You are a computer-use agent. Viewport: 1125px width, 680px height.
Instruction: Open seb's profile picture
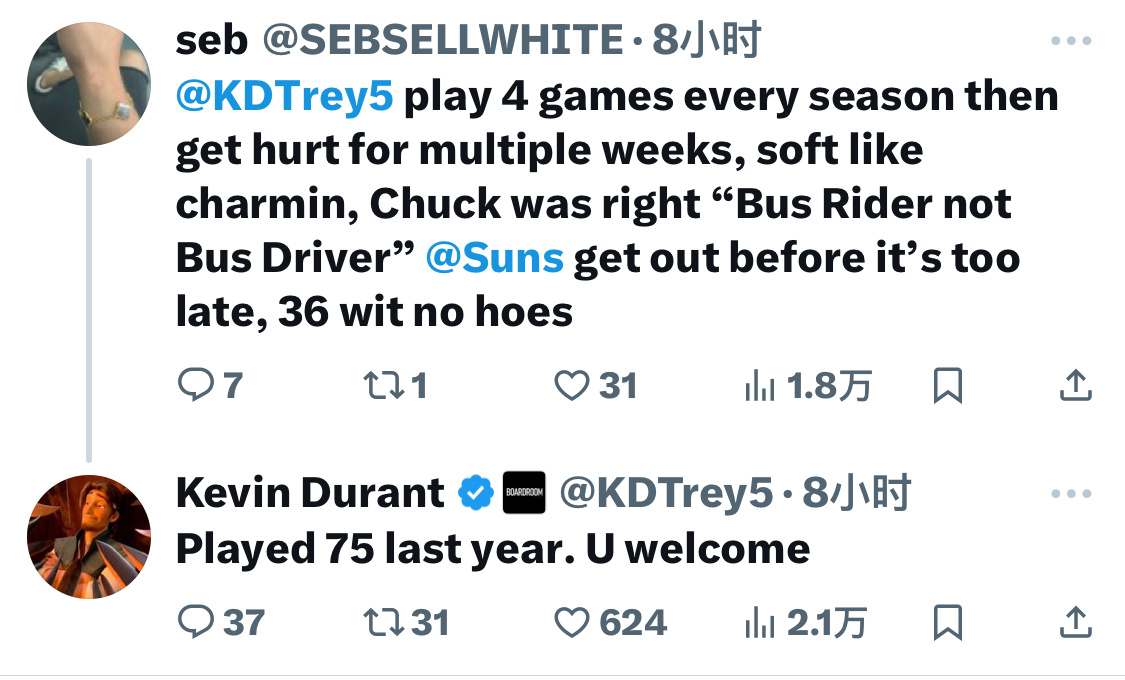pos(88,84)
